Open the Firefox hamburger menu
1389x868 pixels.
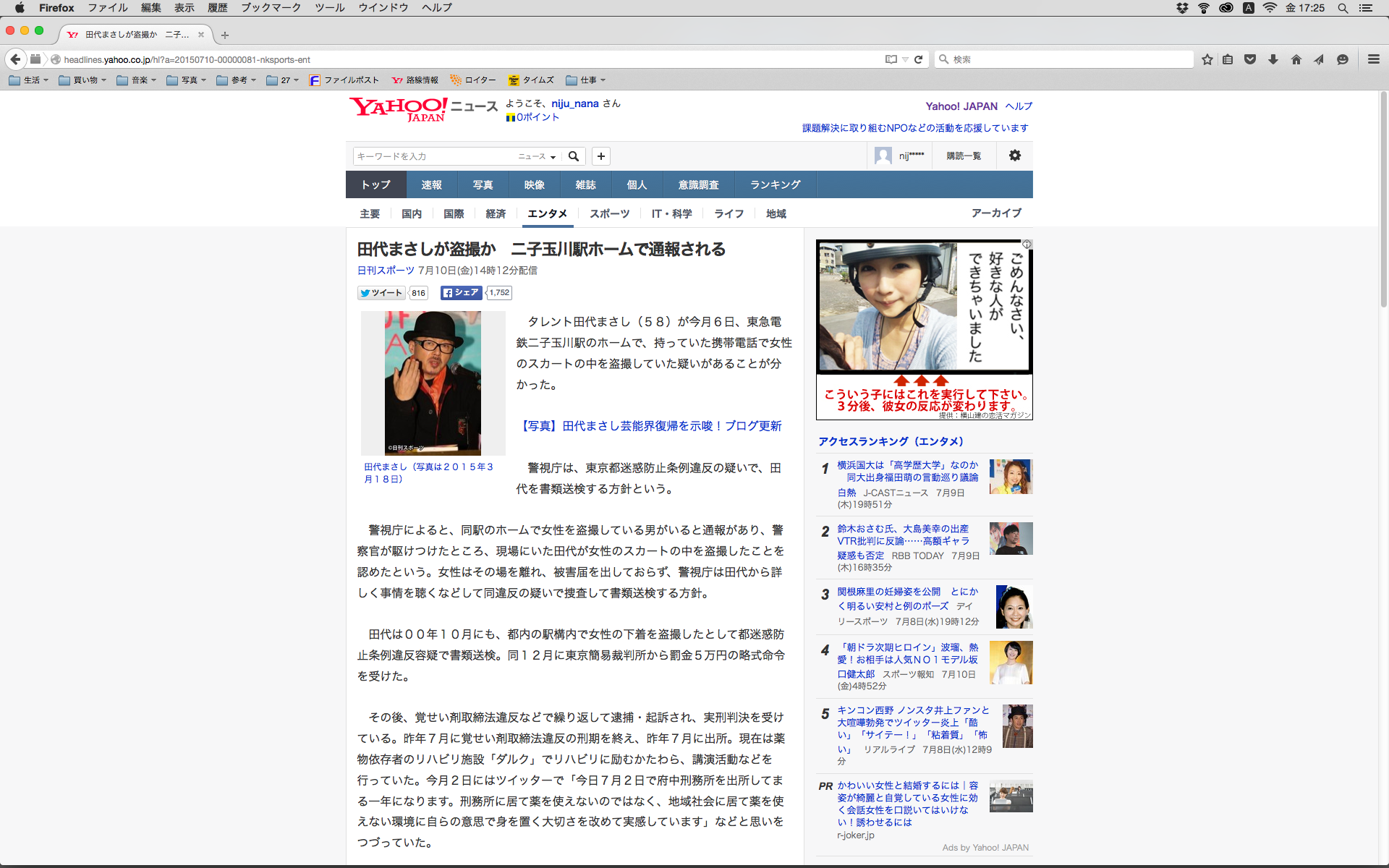click(x=1373, y=59)
